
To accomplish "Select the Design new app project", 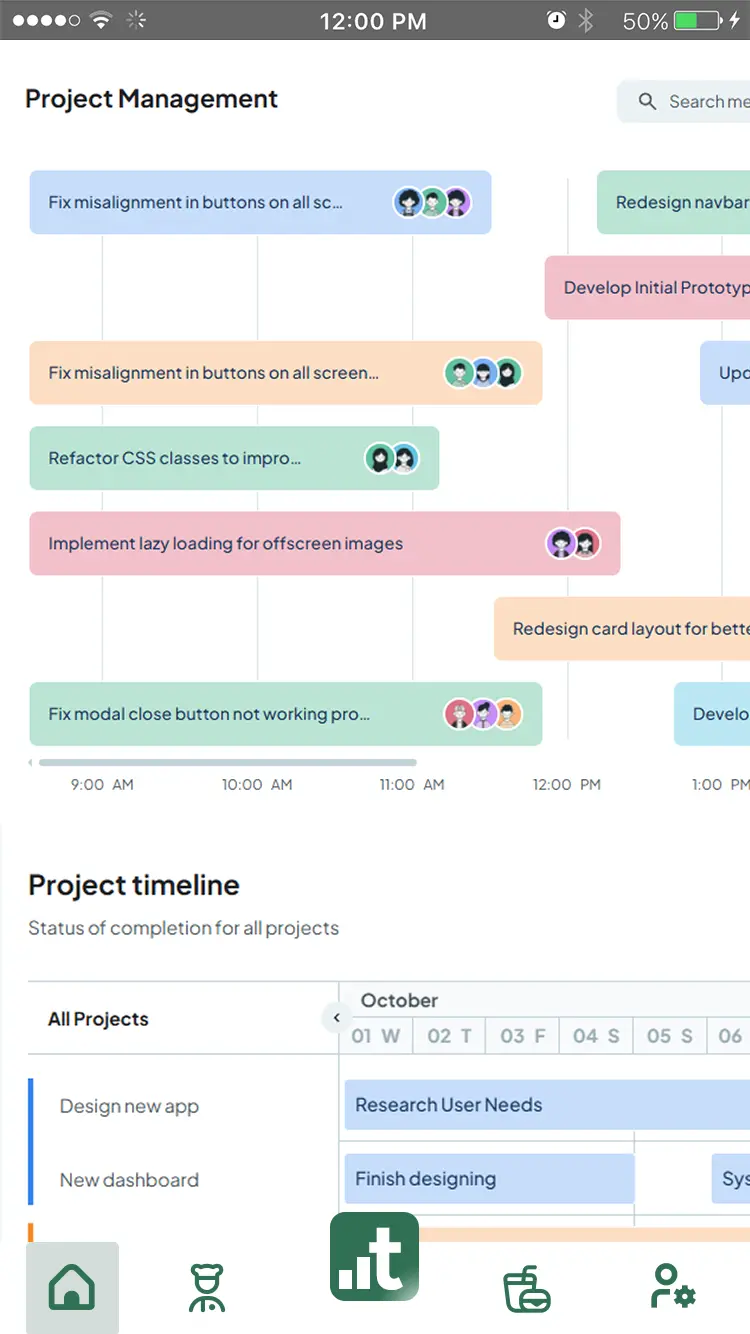I will click(129, 1106).
